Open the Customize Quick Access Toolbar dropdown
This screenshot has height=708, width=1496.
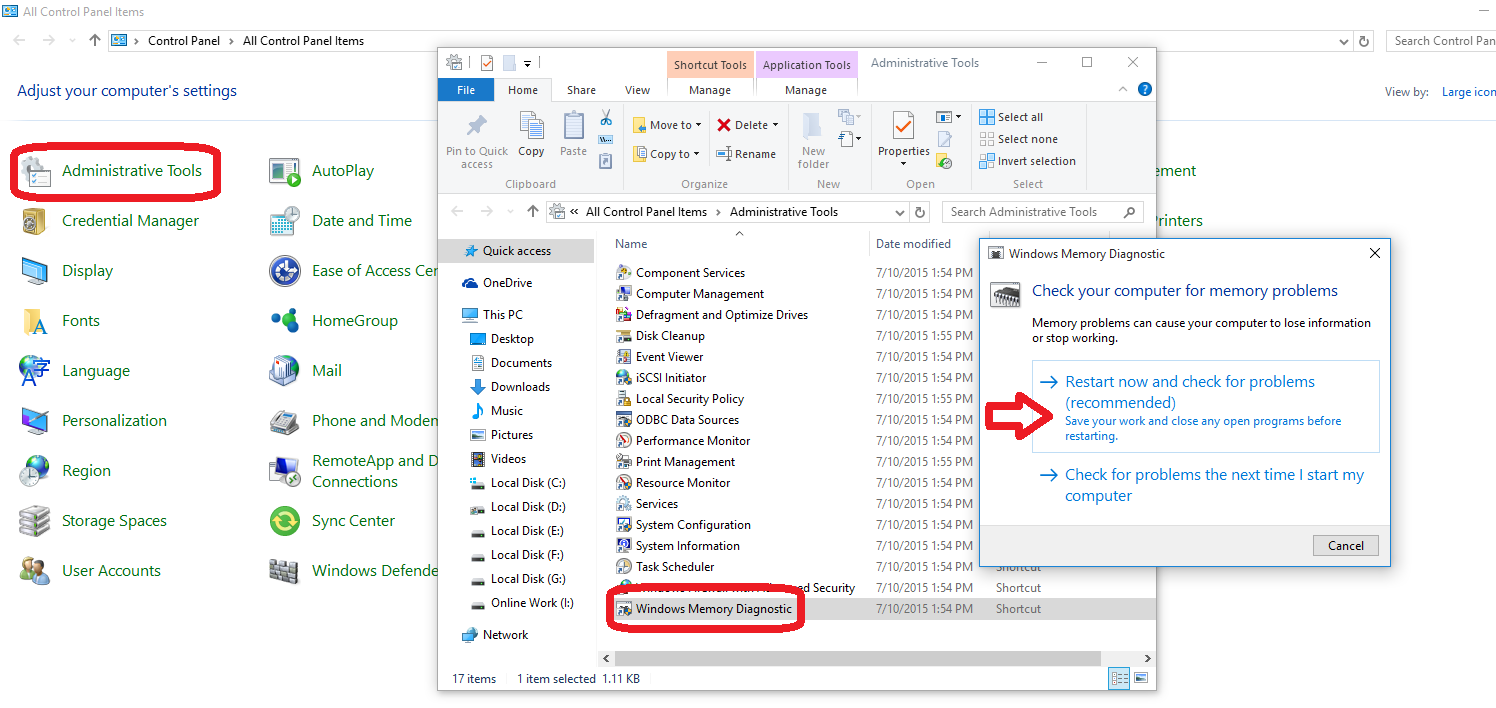pos(527,63)
